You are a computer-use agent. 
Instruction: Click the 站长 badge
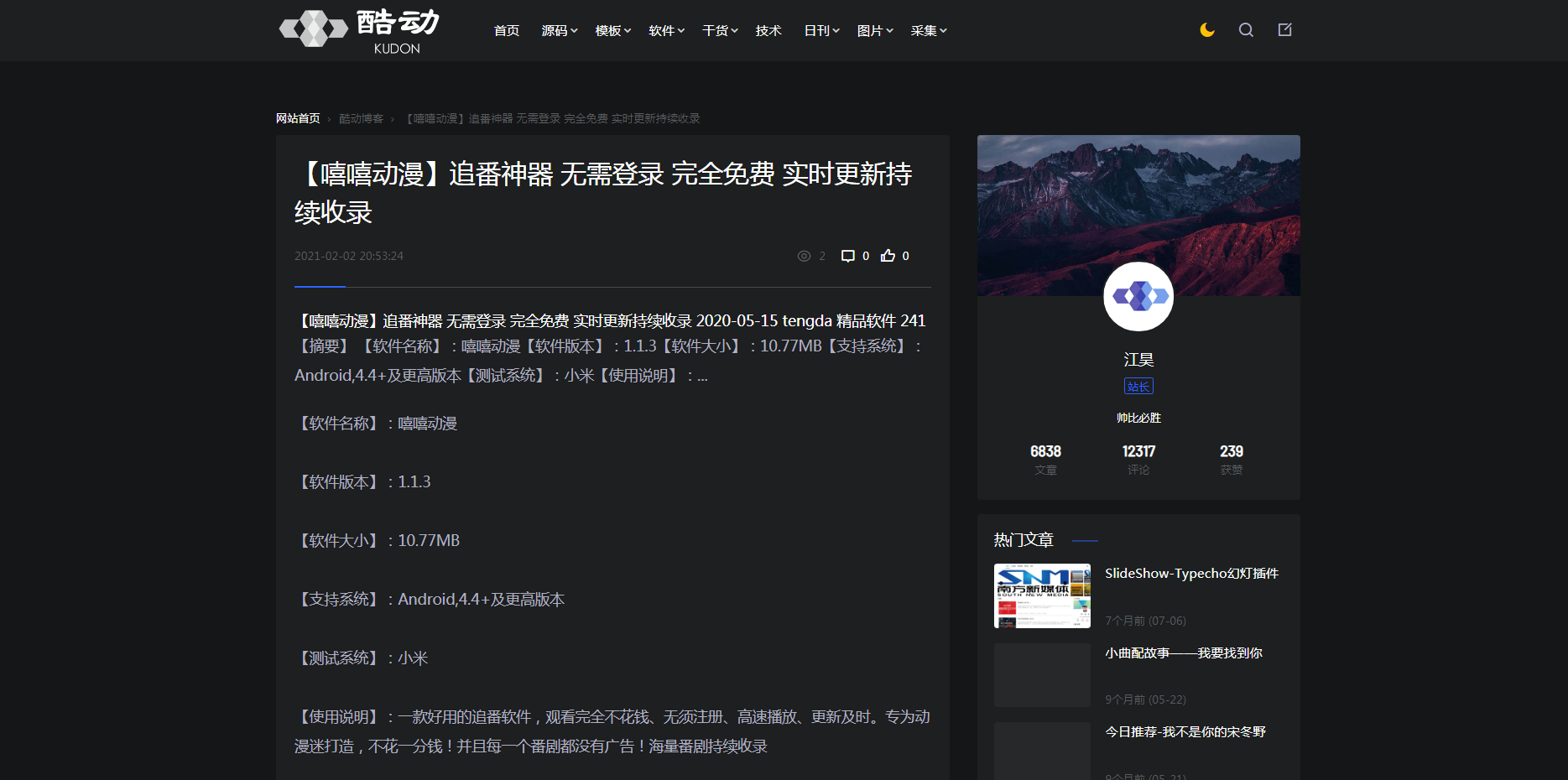tap(1138, 386)
